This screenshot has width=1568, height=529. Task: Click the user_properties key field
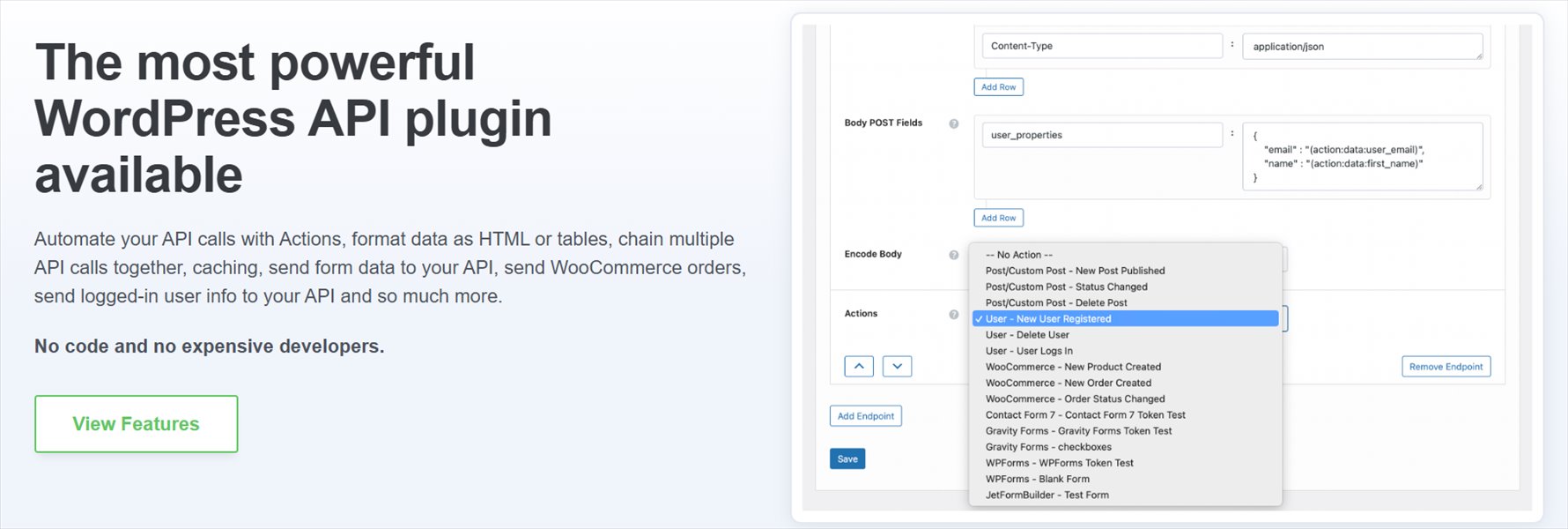(x=1101, y=135)
